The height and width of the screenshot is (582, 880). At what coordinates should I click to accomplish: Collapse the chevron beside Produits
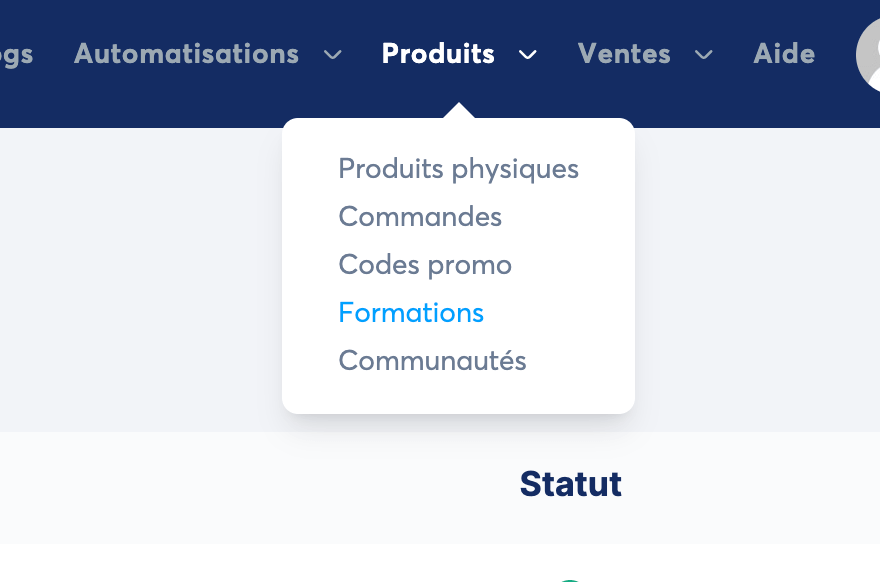coord(528,55)
